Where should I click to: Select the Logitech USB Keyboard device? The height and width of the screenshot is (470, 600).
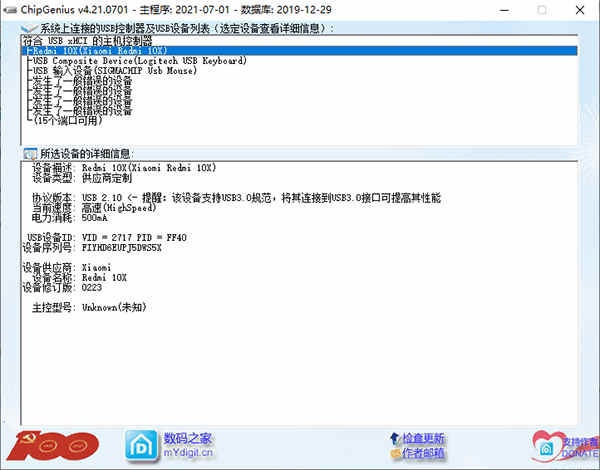pos(140,61)
